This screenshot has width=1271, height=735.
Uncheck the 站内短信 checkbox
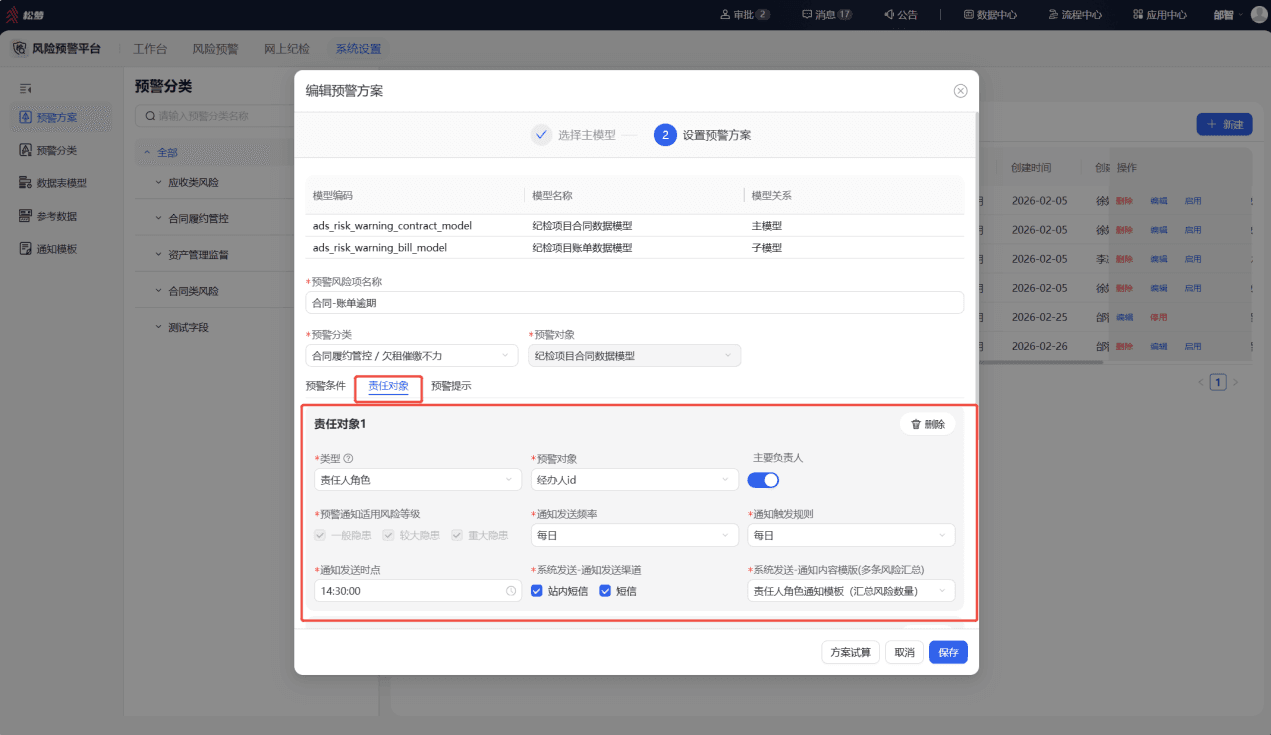click(537, 591)
